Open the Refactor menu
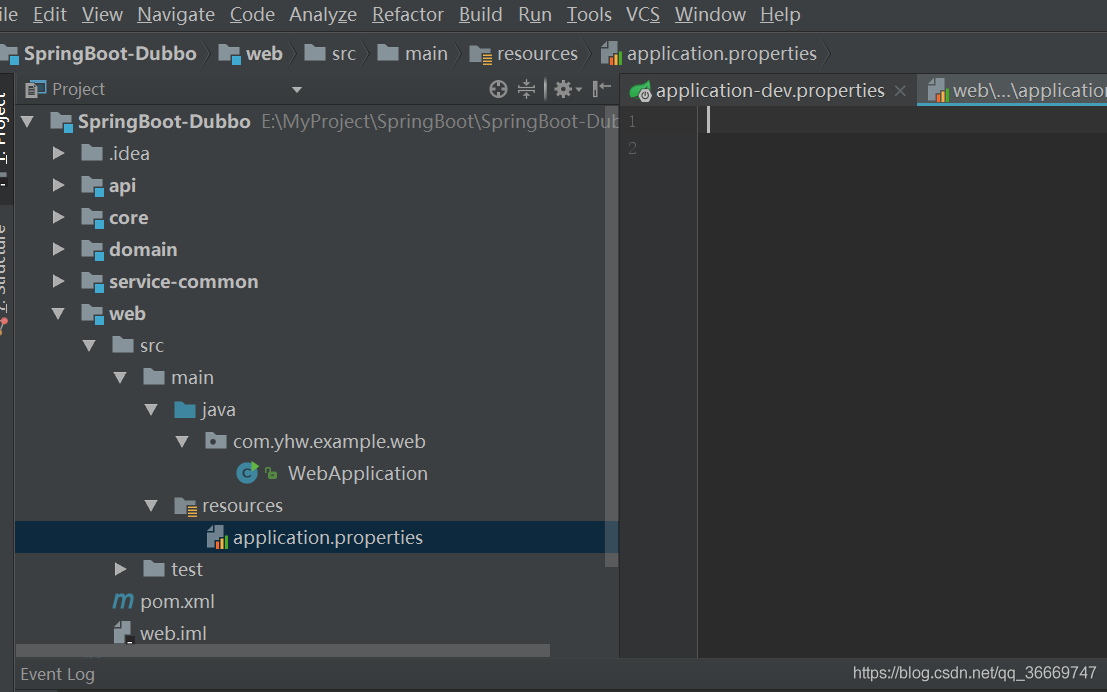This screenshot has width=1107, height=692. pos(407,14)
